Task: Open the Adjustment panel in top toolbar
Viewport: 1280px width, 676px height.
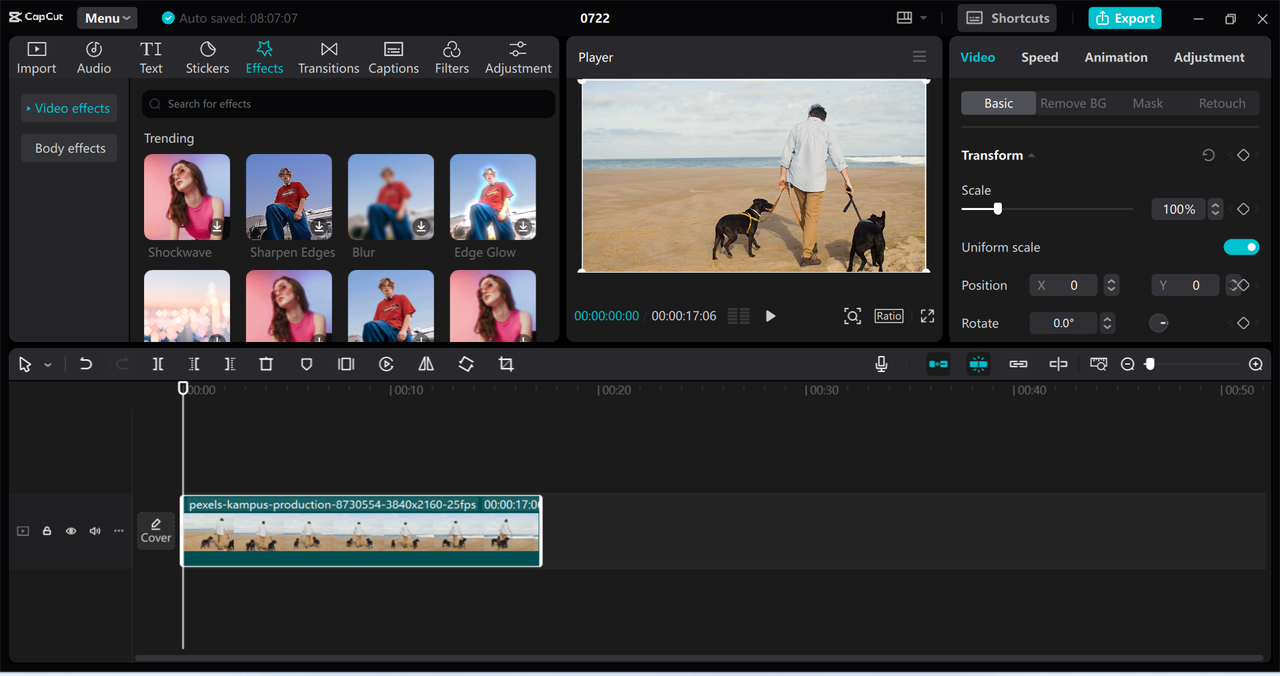Action: pos(518,58)
